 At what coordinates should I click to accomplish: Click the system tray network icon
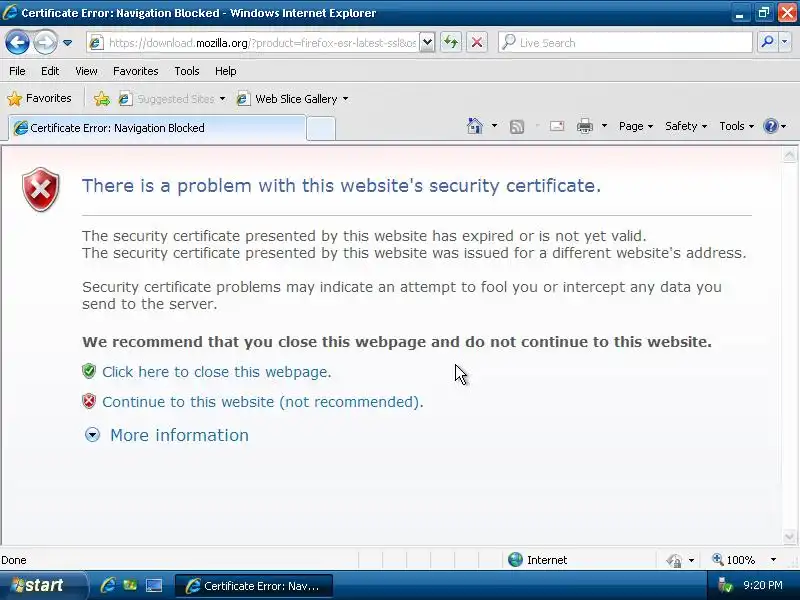pos(725,585)
